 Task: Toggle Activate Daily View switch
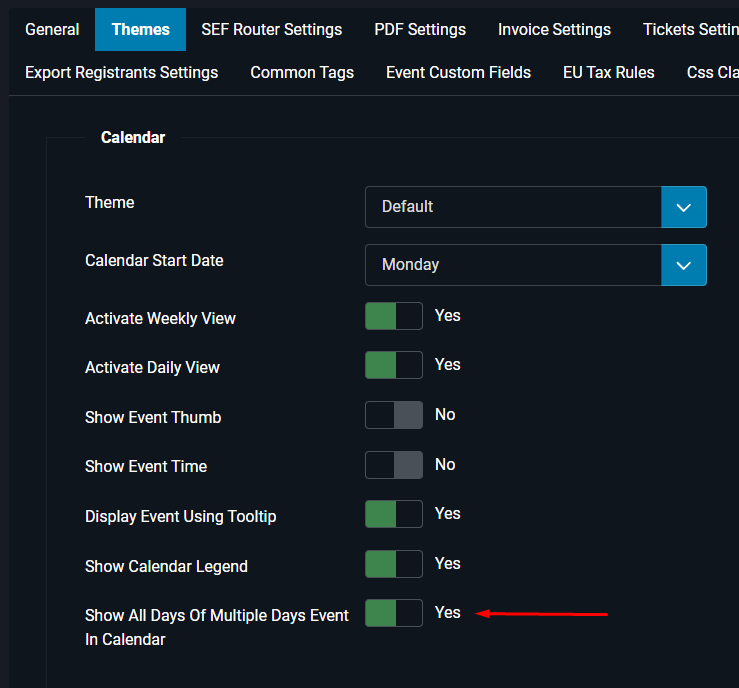[x=394, y=365]
